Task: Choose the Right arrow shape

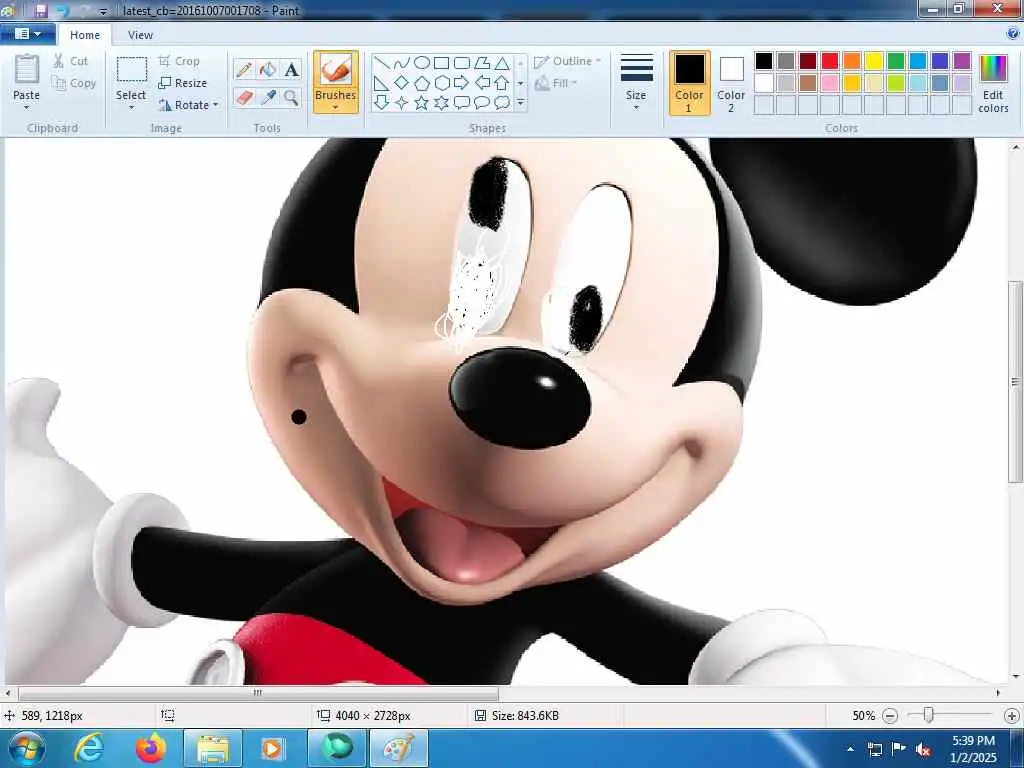Action: (462, 83)
